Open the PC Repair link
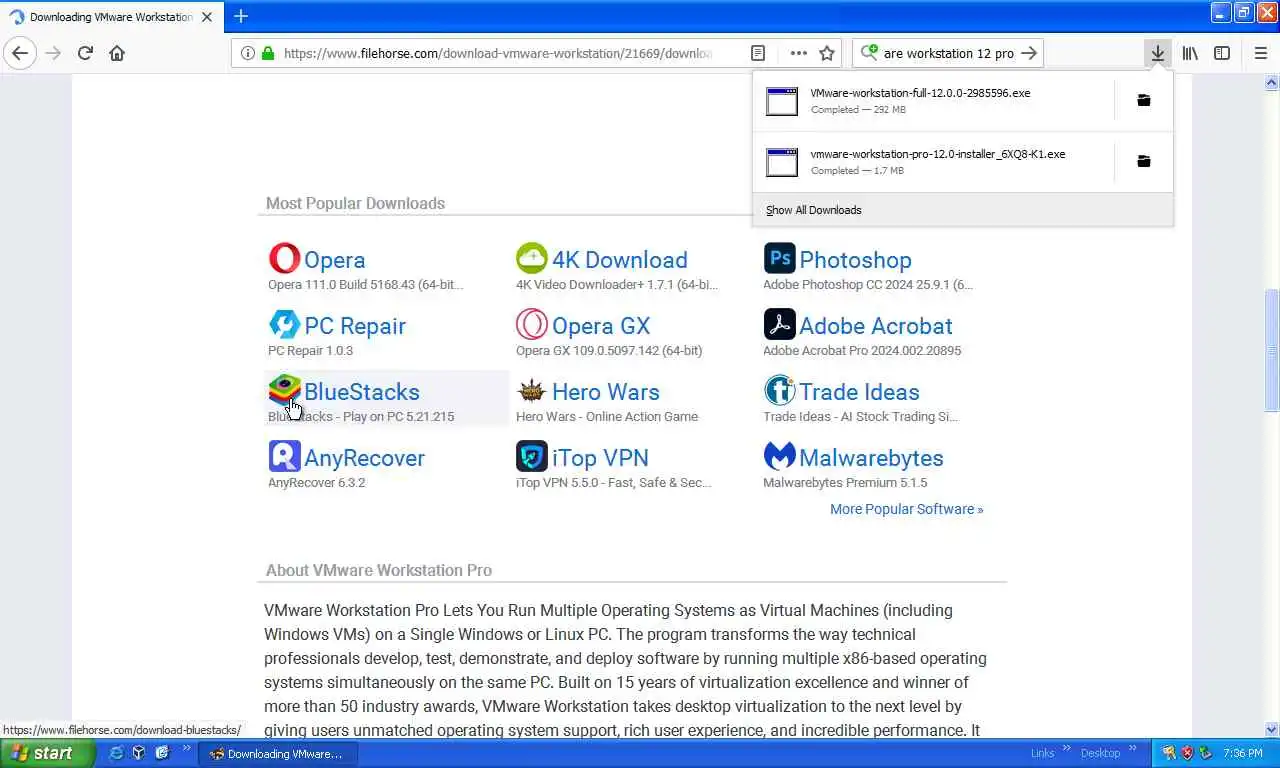1280x768 pixels. click(355, 326)
